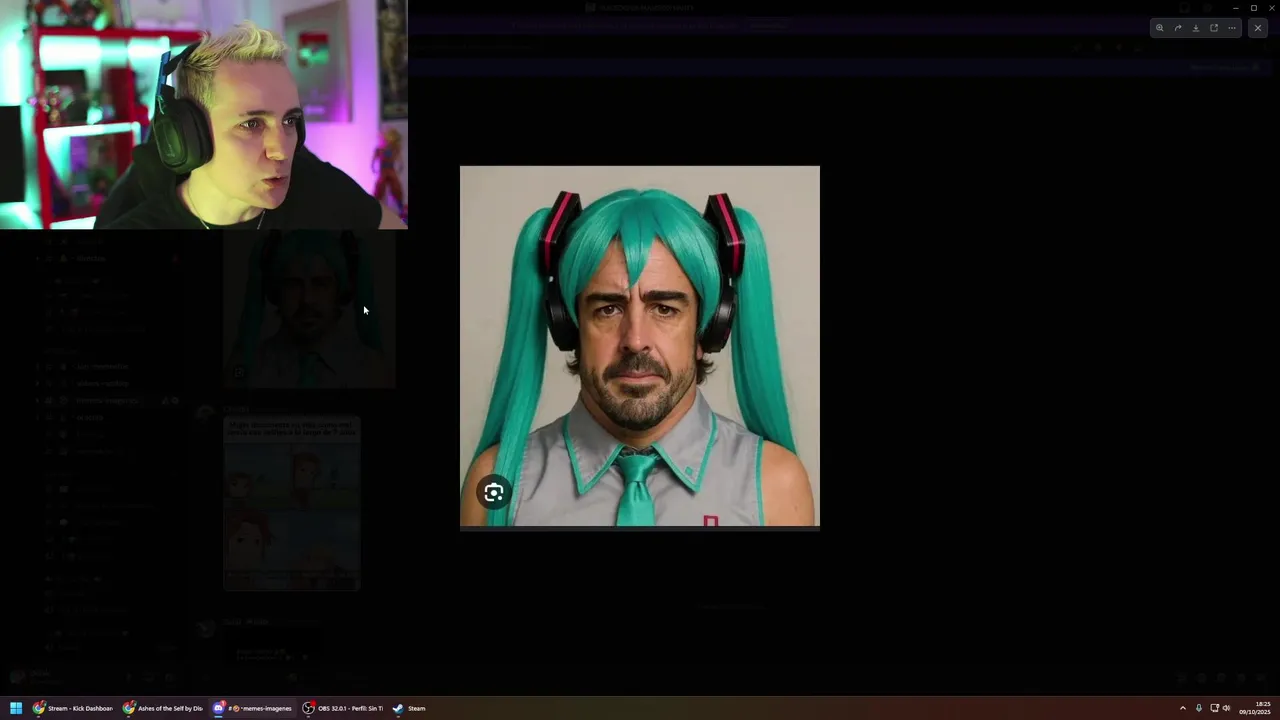
Task: Switch to OBS 32.0.1 taskbar window
Action: (x=343, y=708)
